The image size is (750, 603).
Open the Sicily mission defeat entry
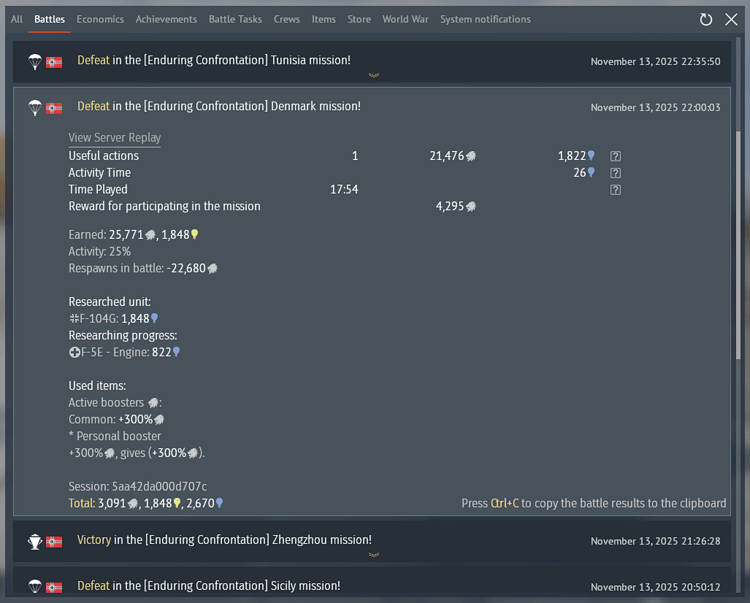coord(209,587)
